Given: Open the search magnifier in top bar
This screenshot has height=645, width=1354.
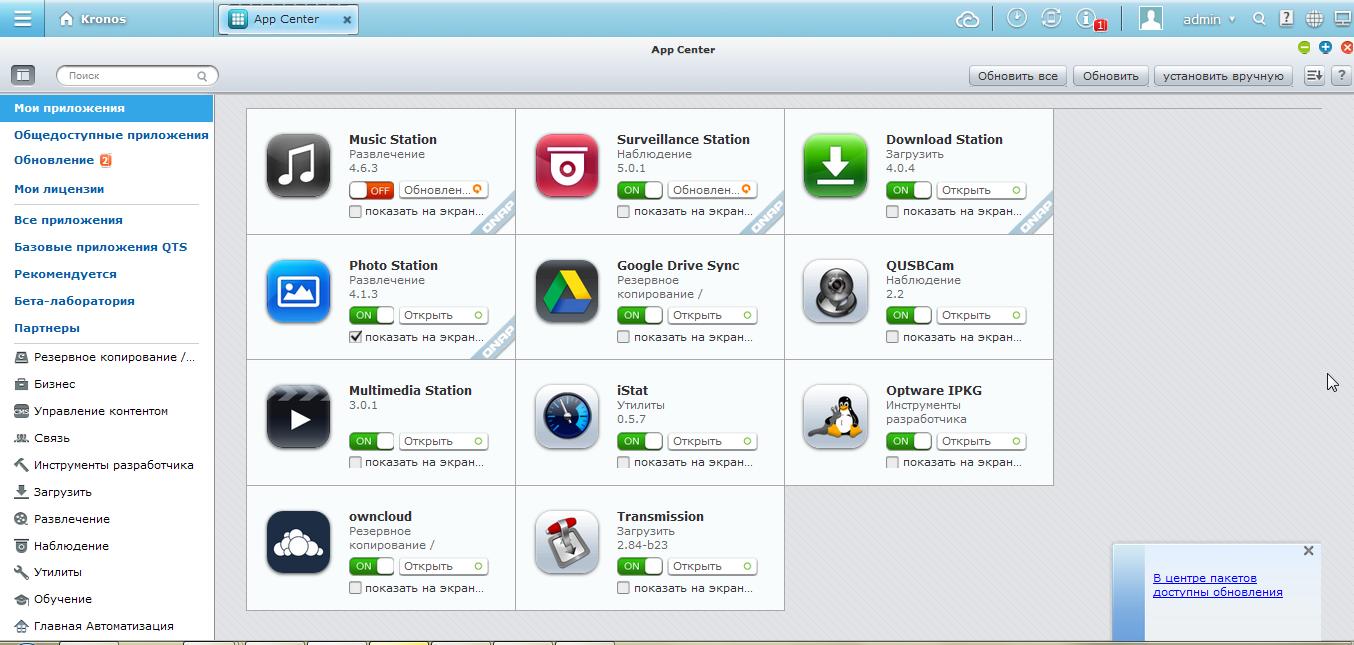Looking at the screenshot, I should pyautogui.click(x=1259, y=19).
